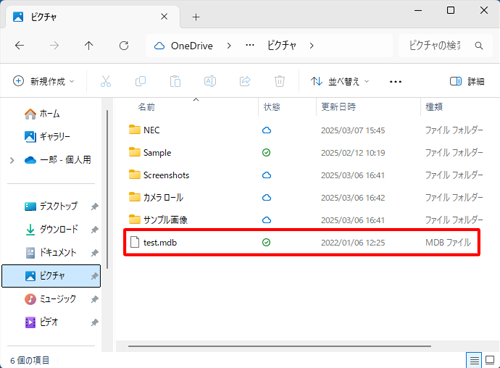Click the navigation pane vertical scrollbar
The image size is (500, 368).
107,189
